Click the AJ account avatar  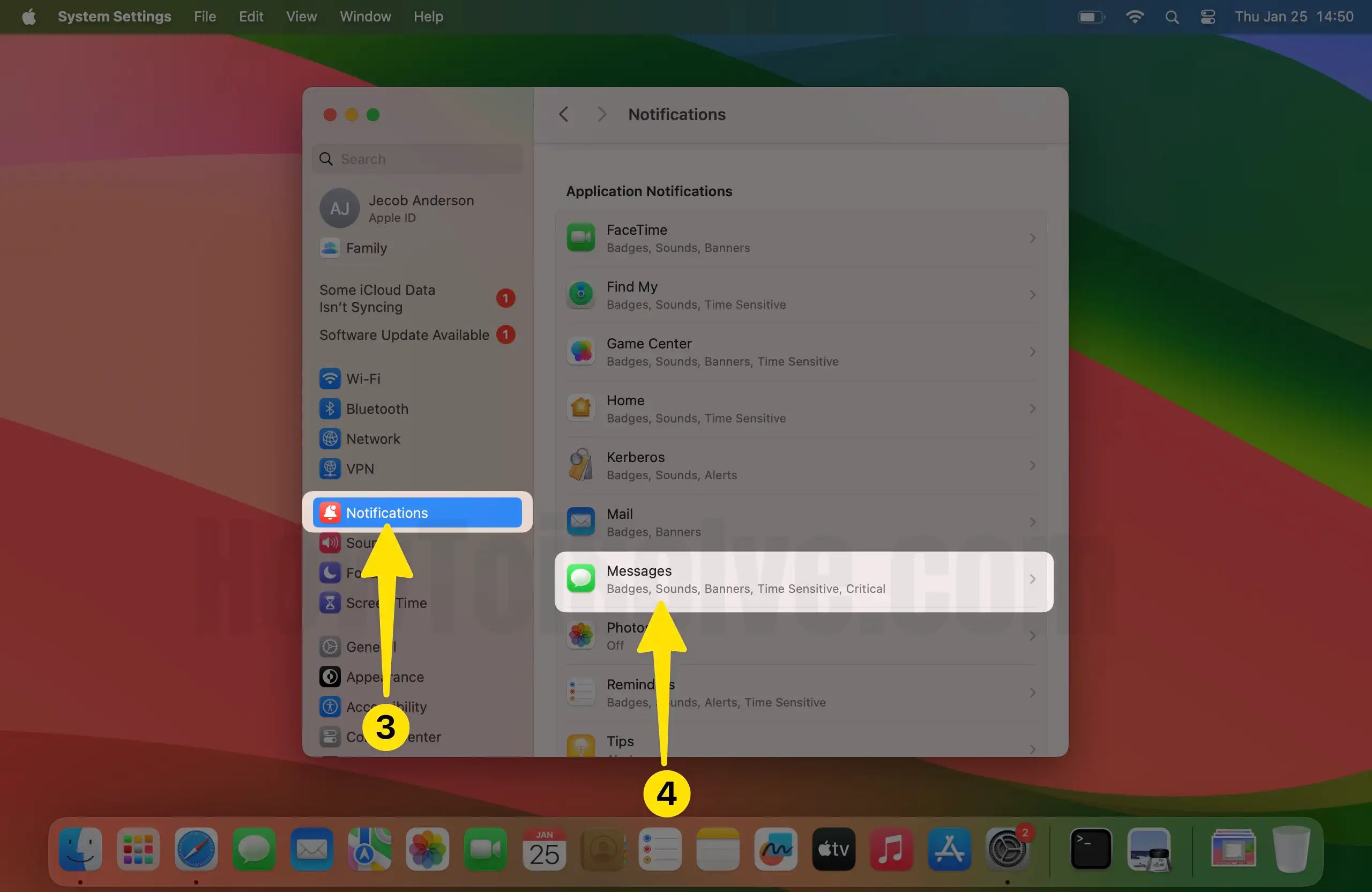[x=340, y=208]
